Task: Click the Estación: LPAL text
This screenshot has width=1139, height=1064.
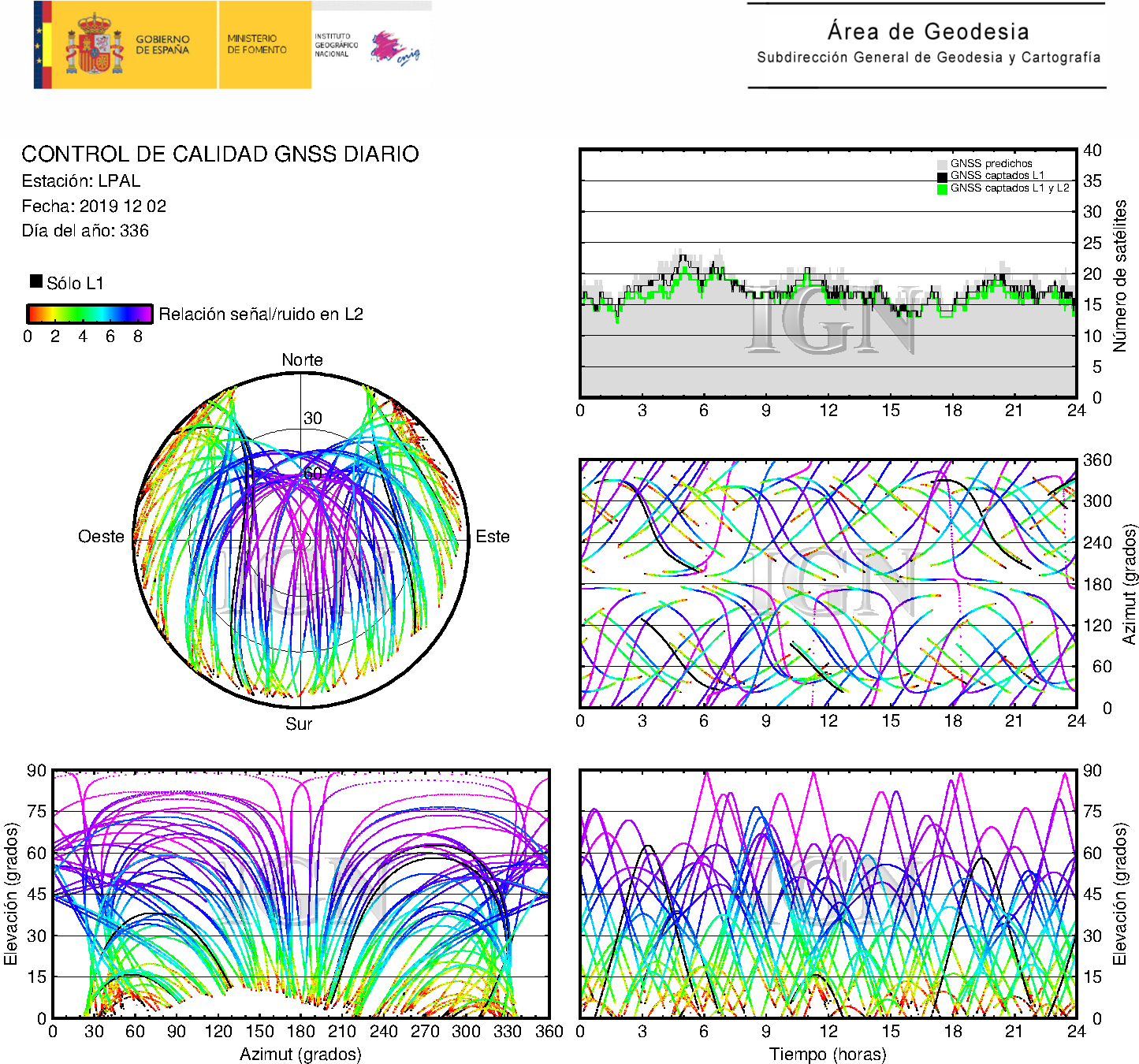Action: [x=81, y=181]
